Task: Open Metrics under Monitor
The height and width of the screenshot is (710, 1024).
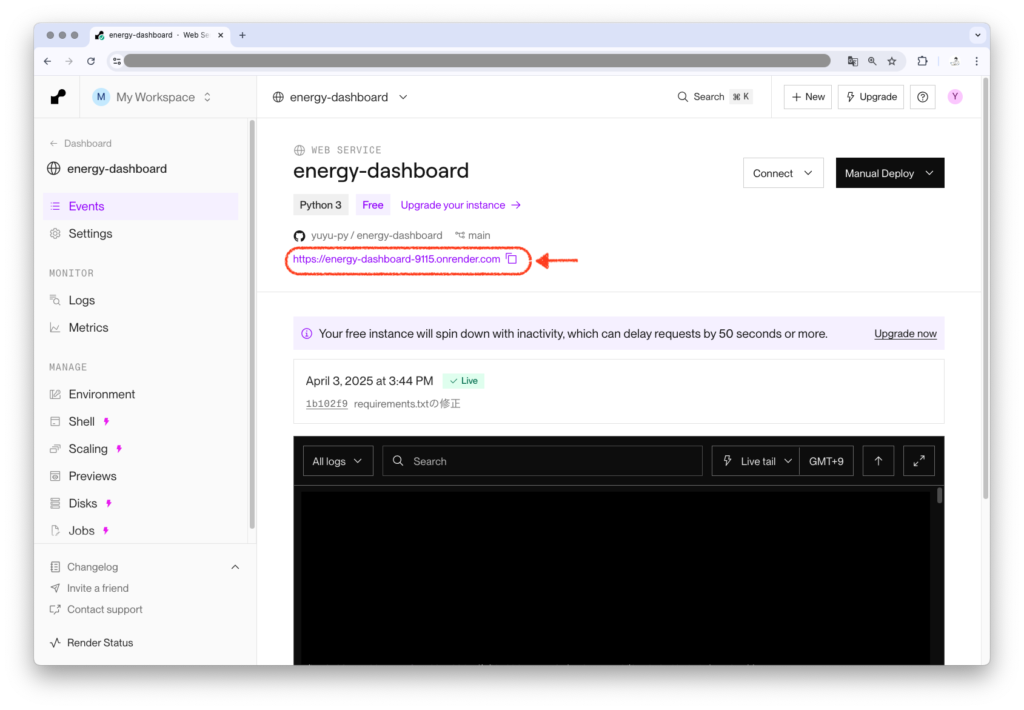Action: click(140, 328)
